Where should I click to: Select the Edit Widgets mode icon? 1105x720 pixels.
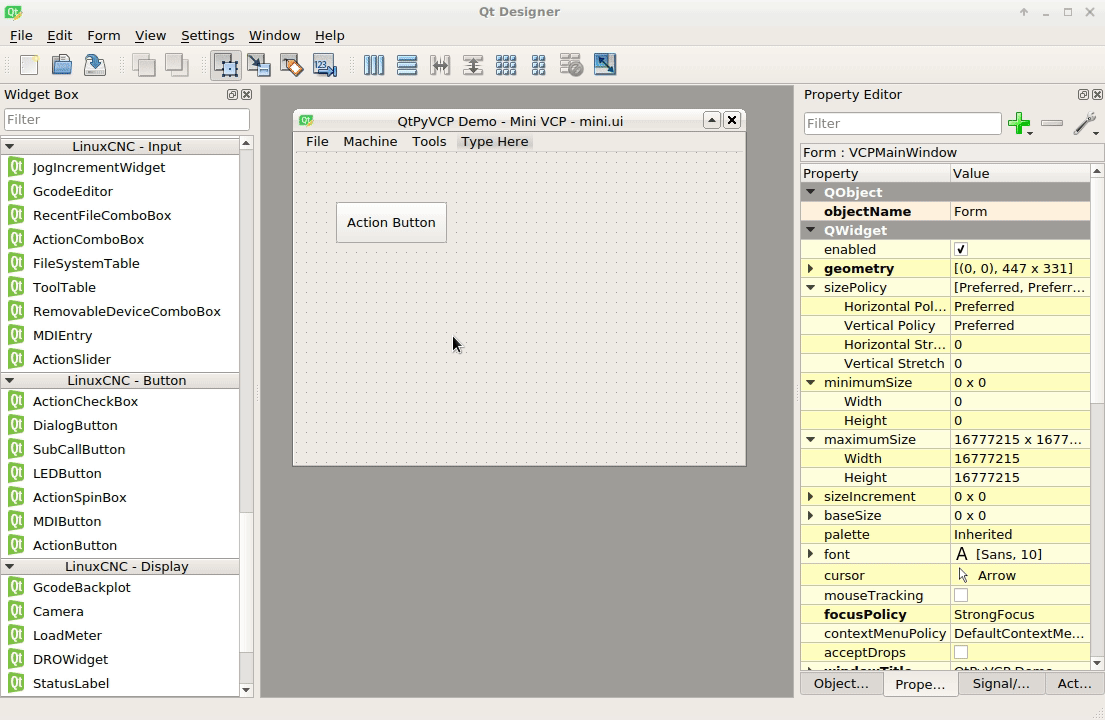(226, 66)
